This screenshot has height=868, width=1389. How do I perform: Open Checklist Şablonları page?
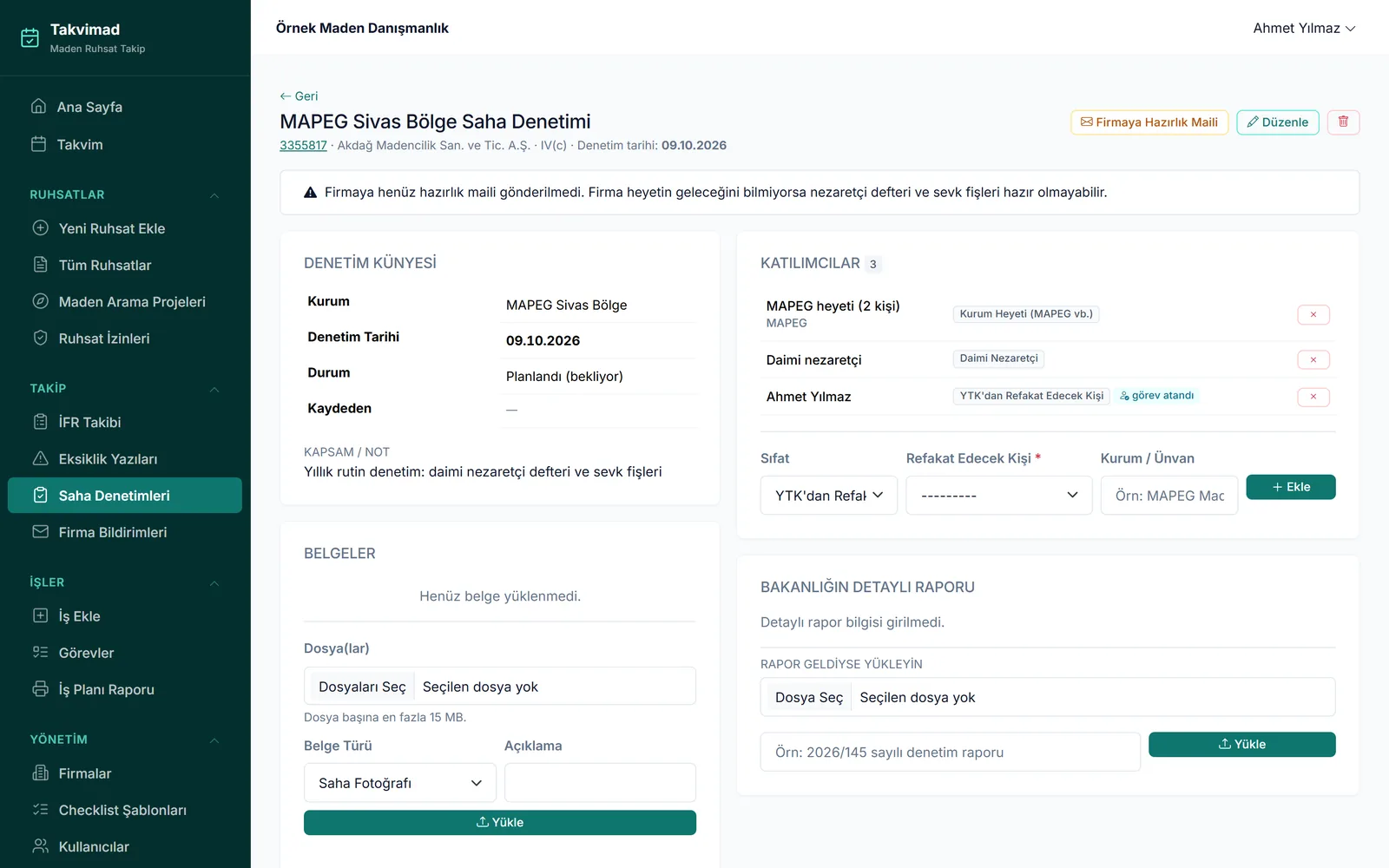click(x=125, y=810)
